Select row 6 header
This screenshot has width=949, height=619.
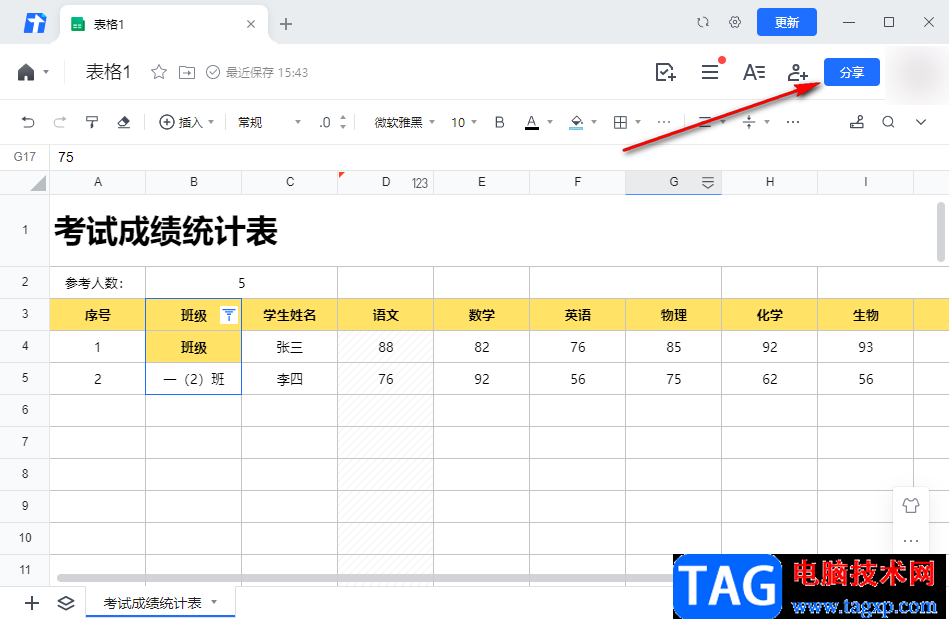pos(25,410)
